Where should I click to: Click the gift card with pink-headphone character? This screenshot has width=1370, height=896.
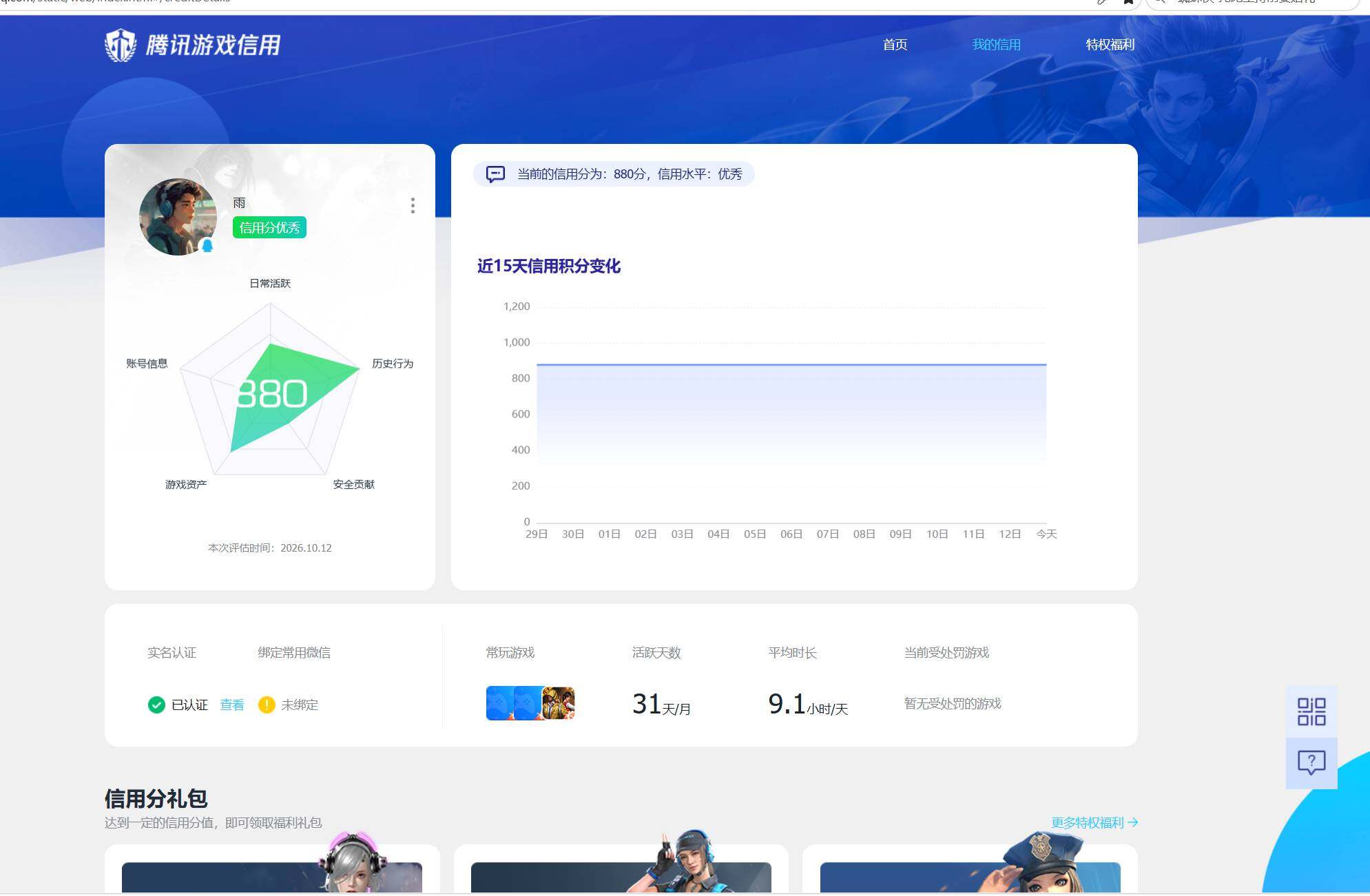coord(272,869)
